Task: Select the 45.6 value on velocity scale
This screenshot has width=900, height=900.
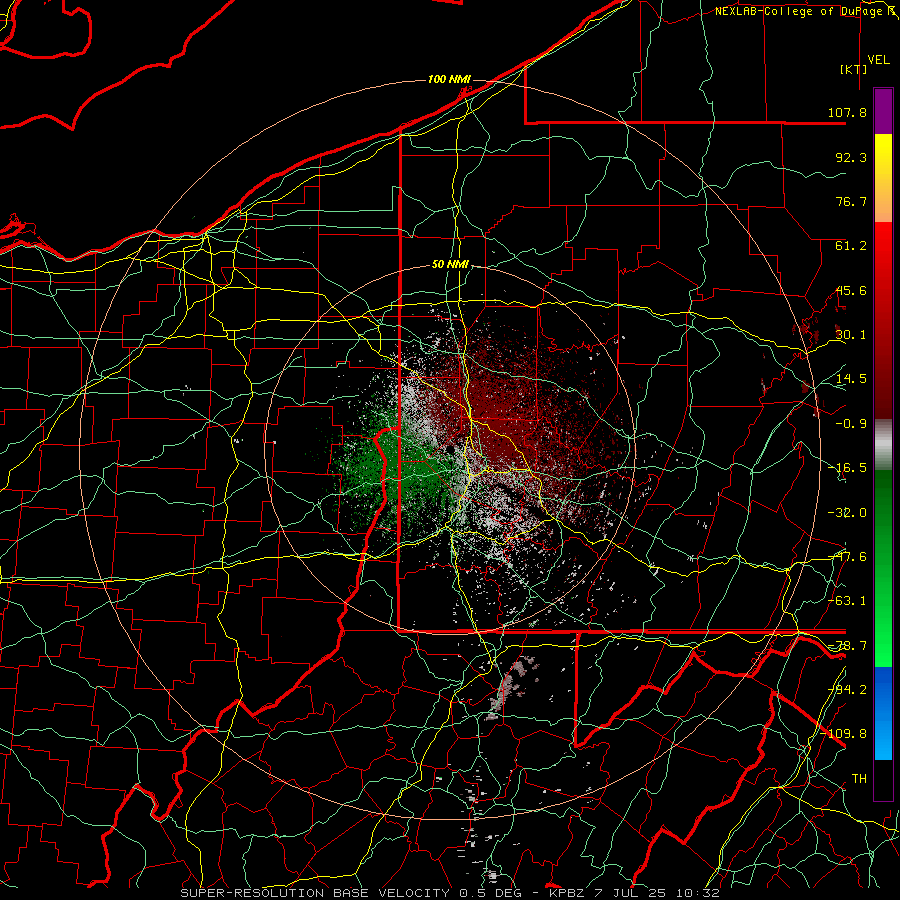Action: coord(851,290)
